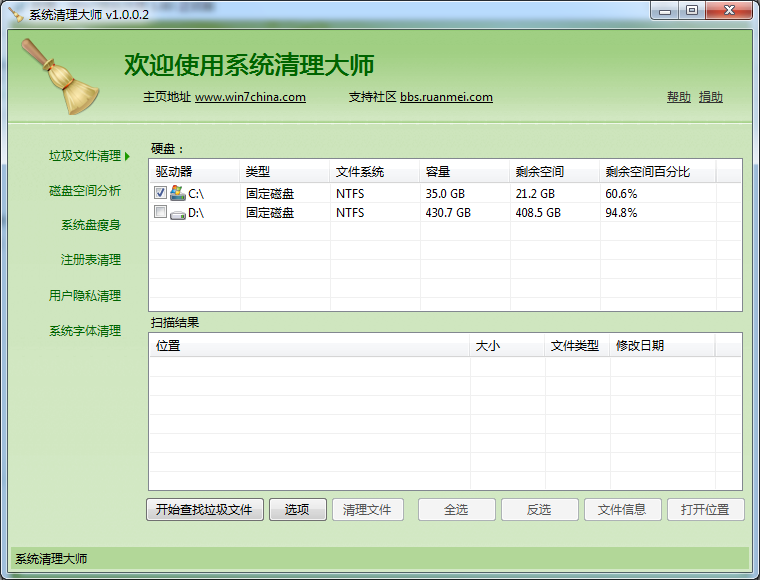The image size is (760, 580).
Task: Uncheck the C:\ drive checkbox
Action: [160, 193]
